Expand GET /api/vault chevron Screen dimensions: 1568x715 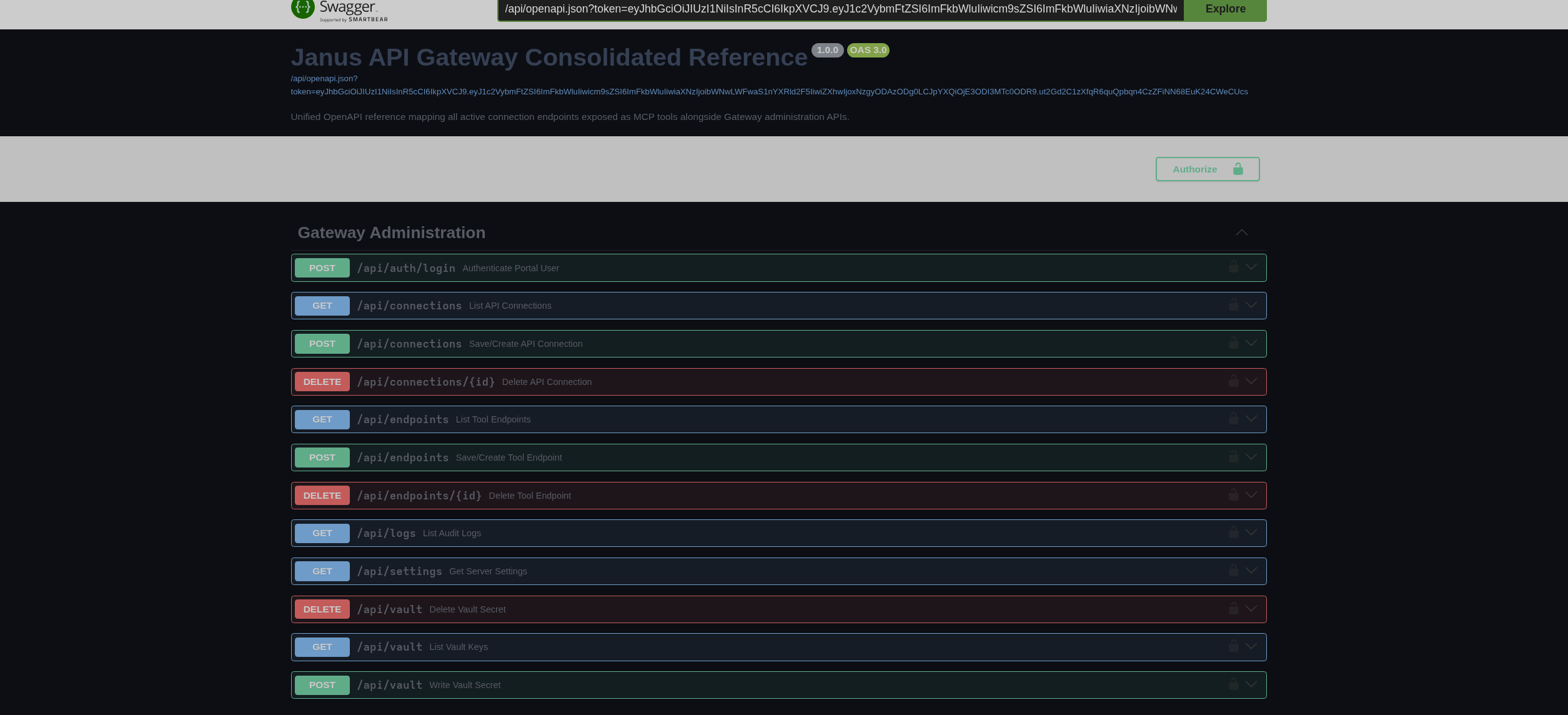click(x=1251, y=646)
